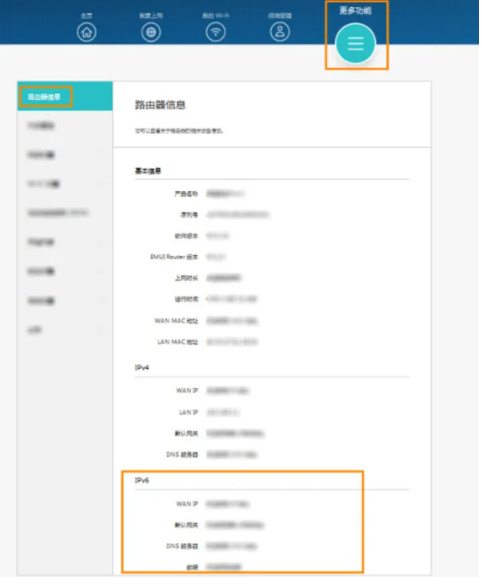The width and height of the screenshot is (482, 586).
Task: Click the 主页 text label above house
Action: click(87, 15)
